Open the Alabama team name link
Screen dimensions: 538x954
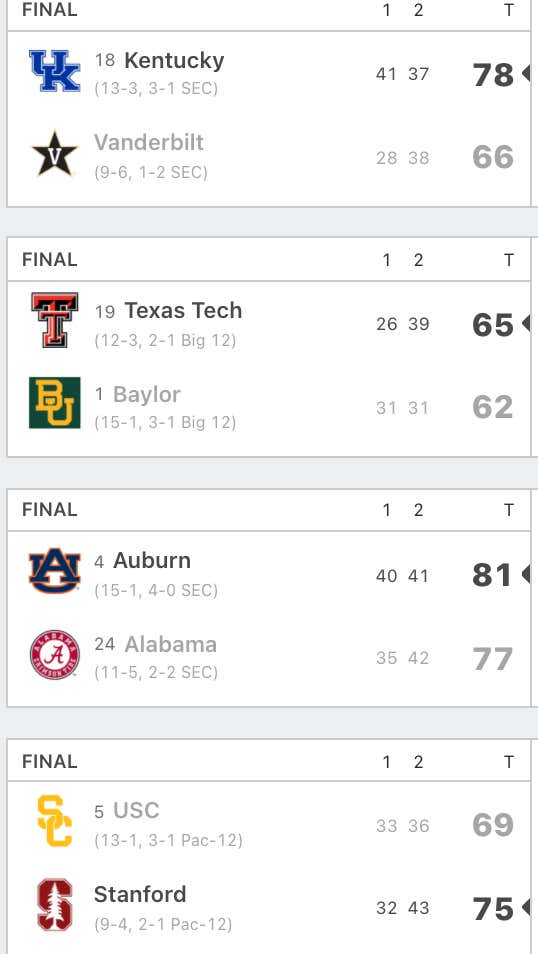pos(170,644)
